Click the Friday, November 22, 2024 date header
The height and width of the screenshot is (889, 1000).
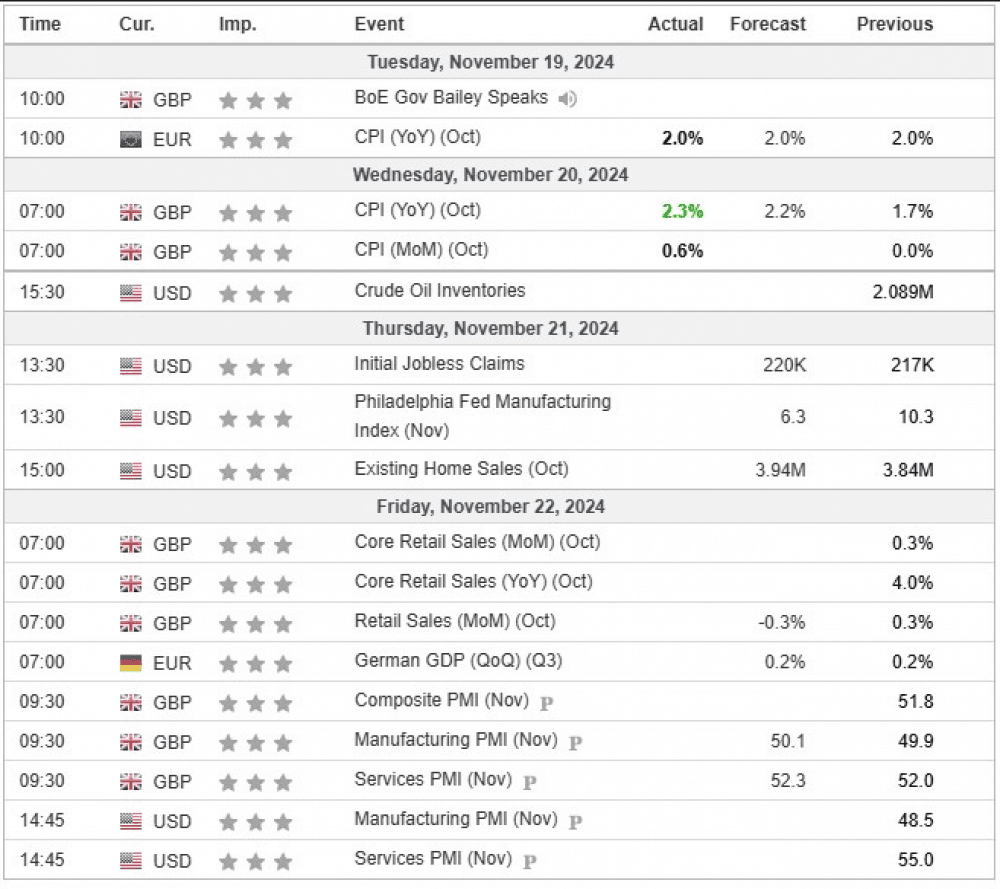click(x=490, y=506)
